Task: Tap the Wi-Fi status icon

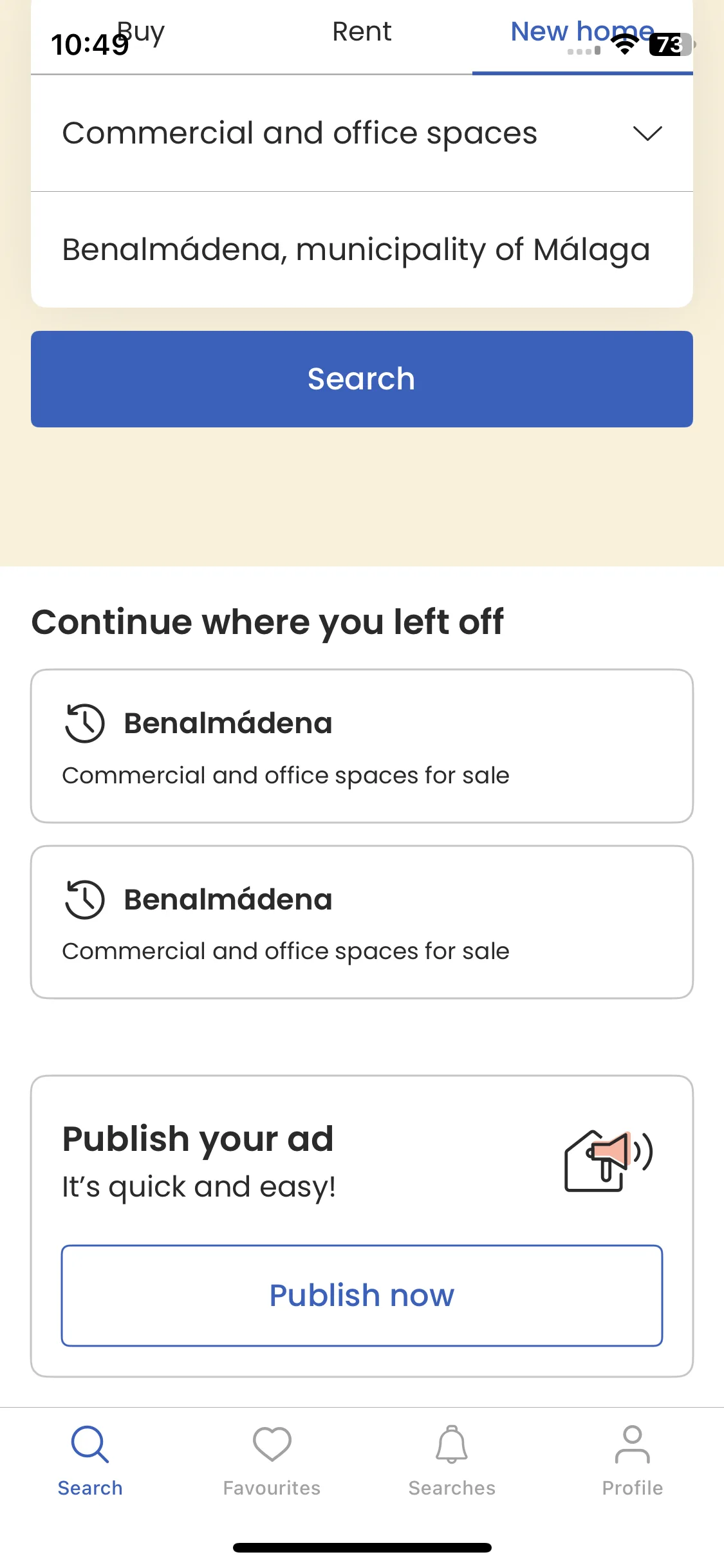Action: (624, 44)
